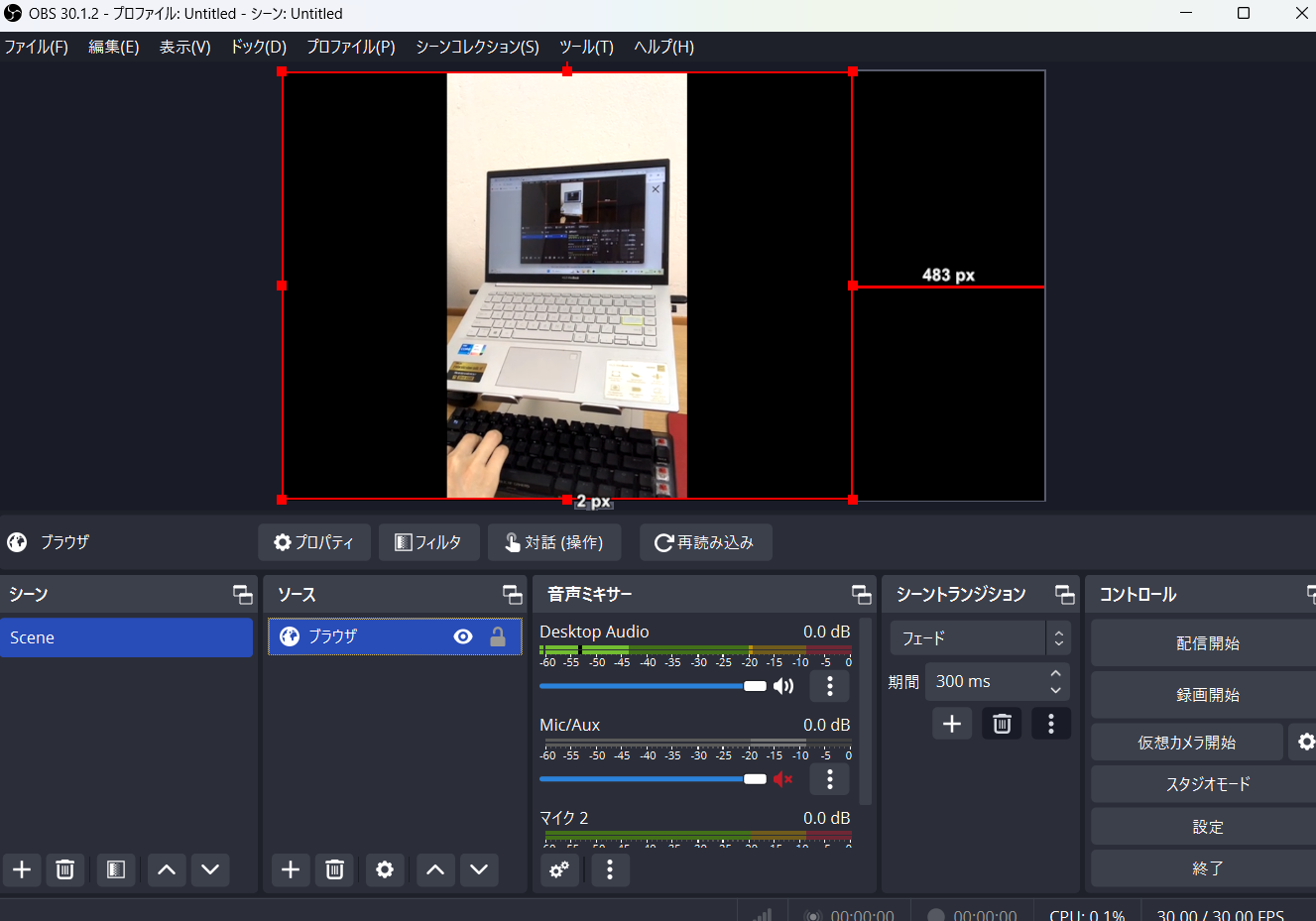This screenshot has height=921, width=1316.
Task: Float the Audio Mixer dock panel
Action: 862,594
